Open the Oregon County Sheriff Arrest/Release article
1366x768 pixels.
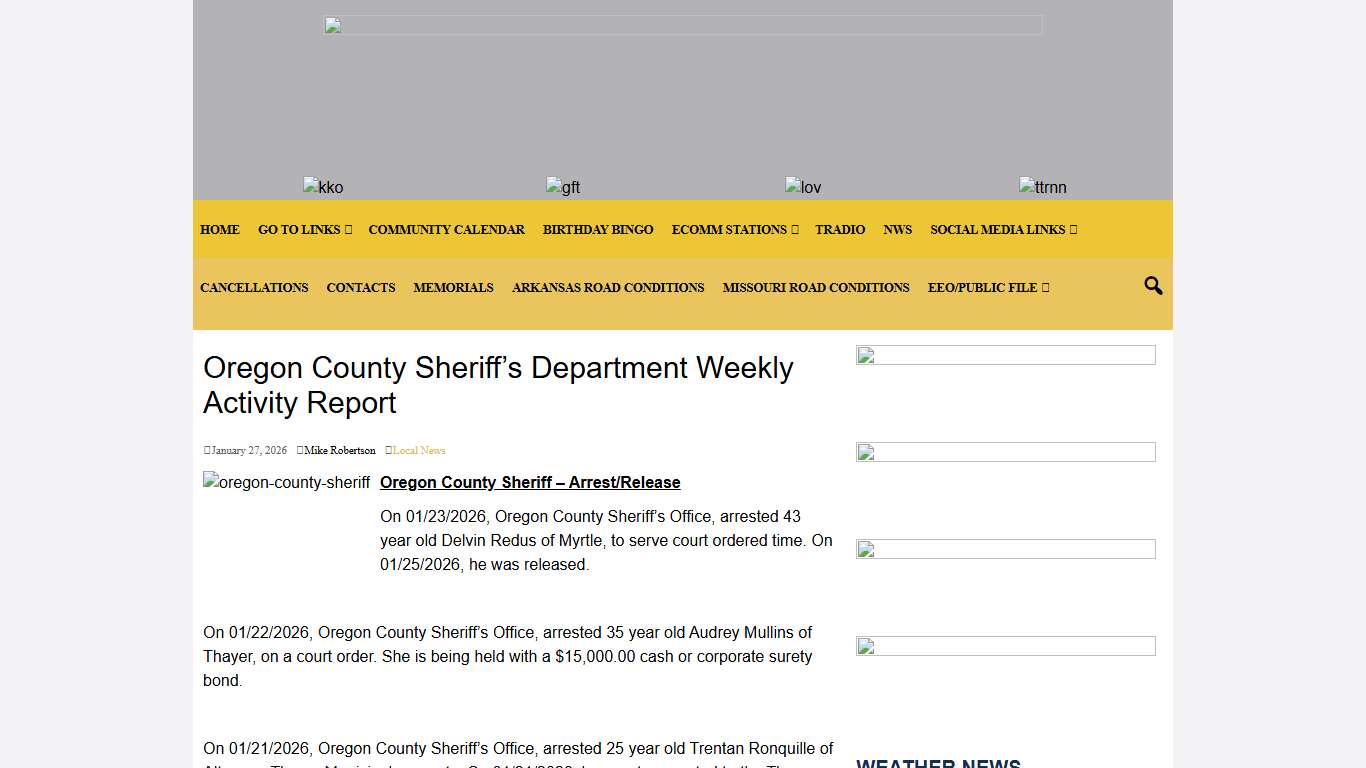pyautogui.click(x=529, y=482)
